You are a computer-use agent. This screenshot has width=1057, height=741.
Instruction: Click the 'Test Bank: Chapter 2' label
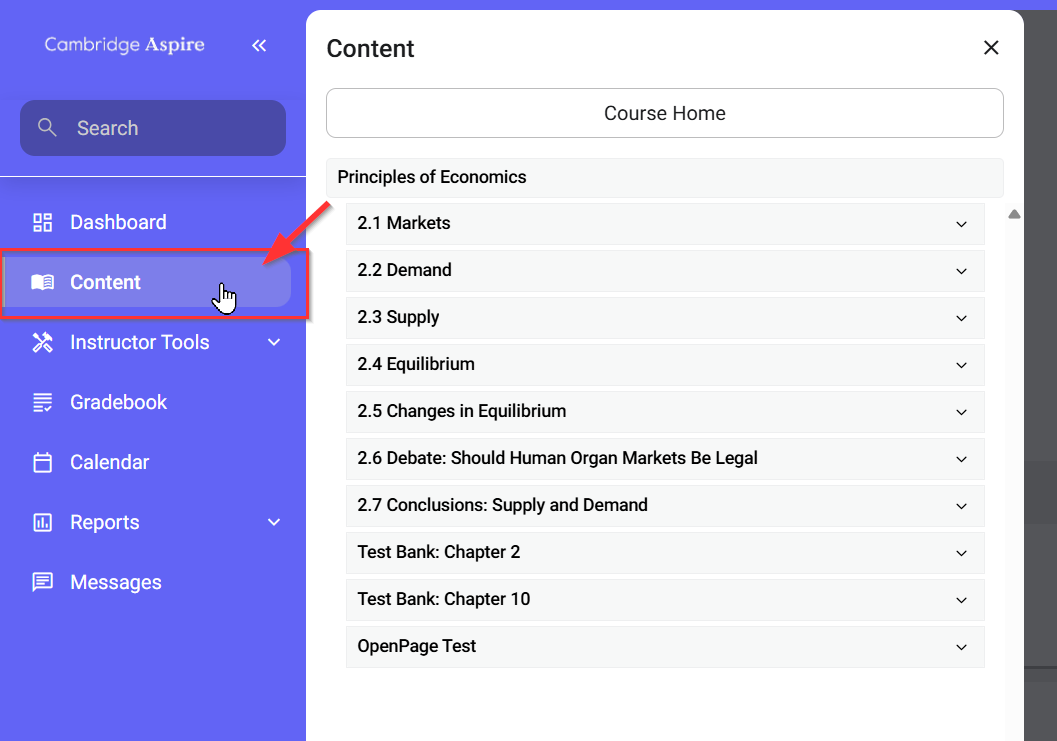click(x=439, y=552)
